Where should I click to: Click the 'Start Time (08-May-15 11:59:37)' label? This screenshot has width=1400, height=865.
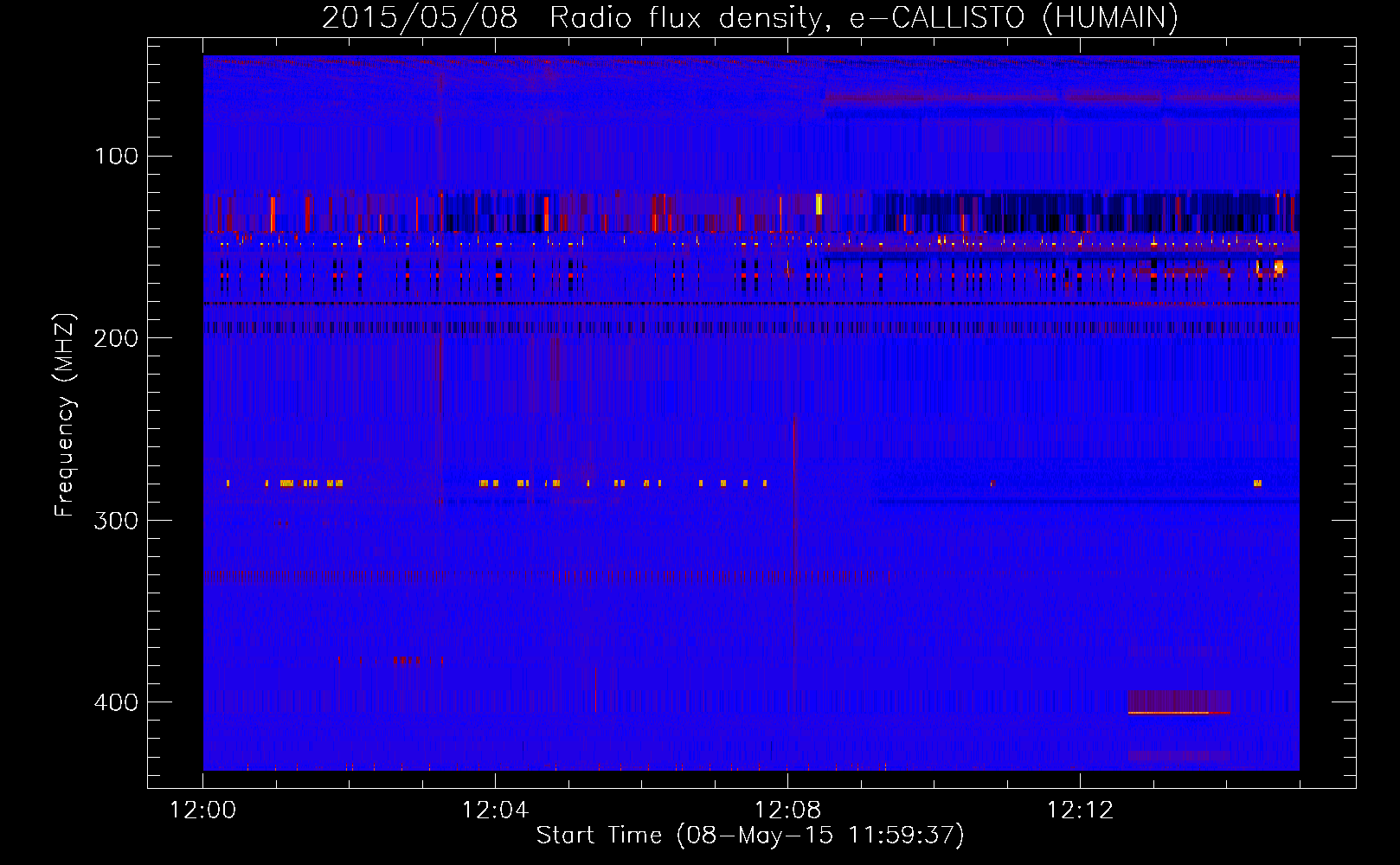(x=750, y=836)
